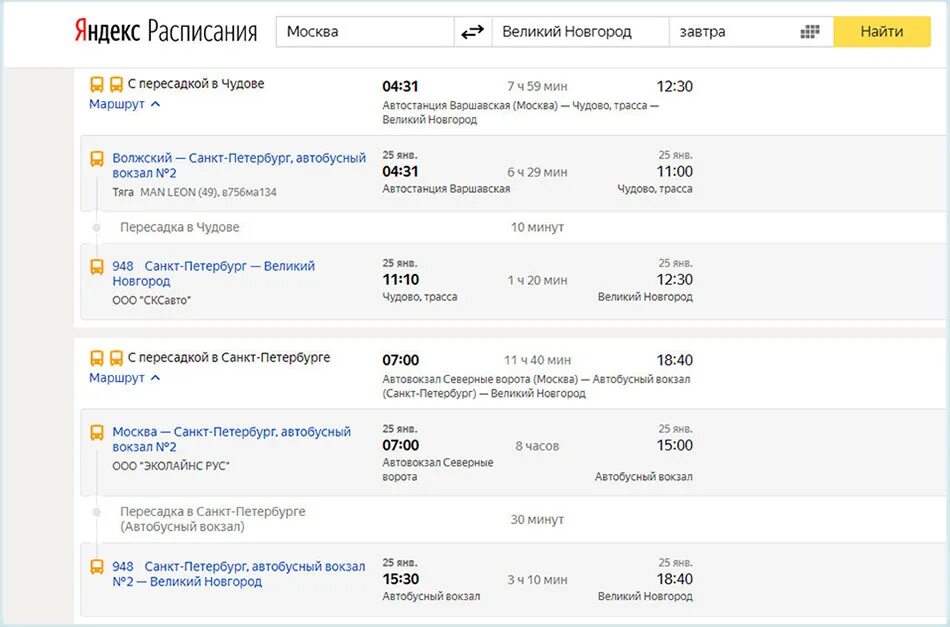Click the duration 8 часов
Image resolution: width=950 pixels, height=627 pixels.
click(537, 446)
